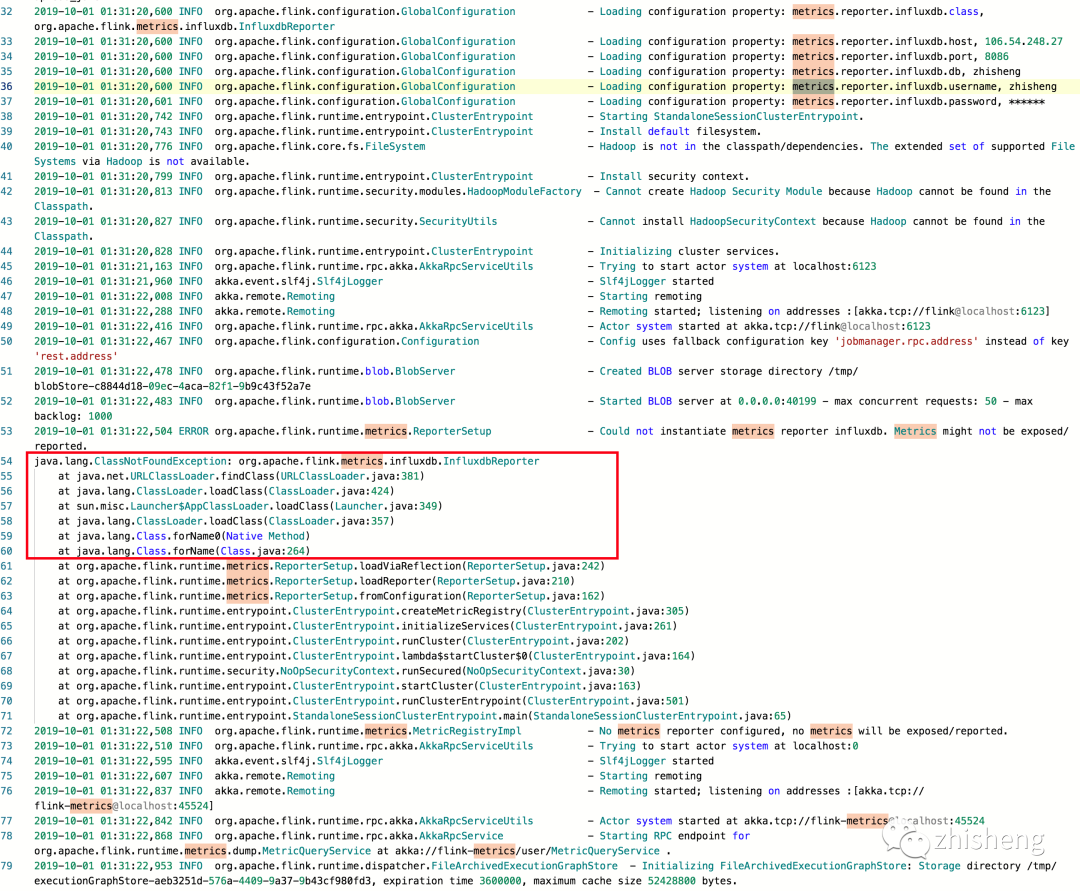This screenshot has height=891, width=1080.
Task: Click the 'rest.address' string
Action: [x=76, y=357]
